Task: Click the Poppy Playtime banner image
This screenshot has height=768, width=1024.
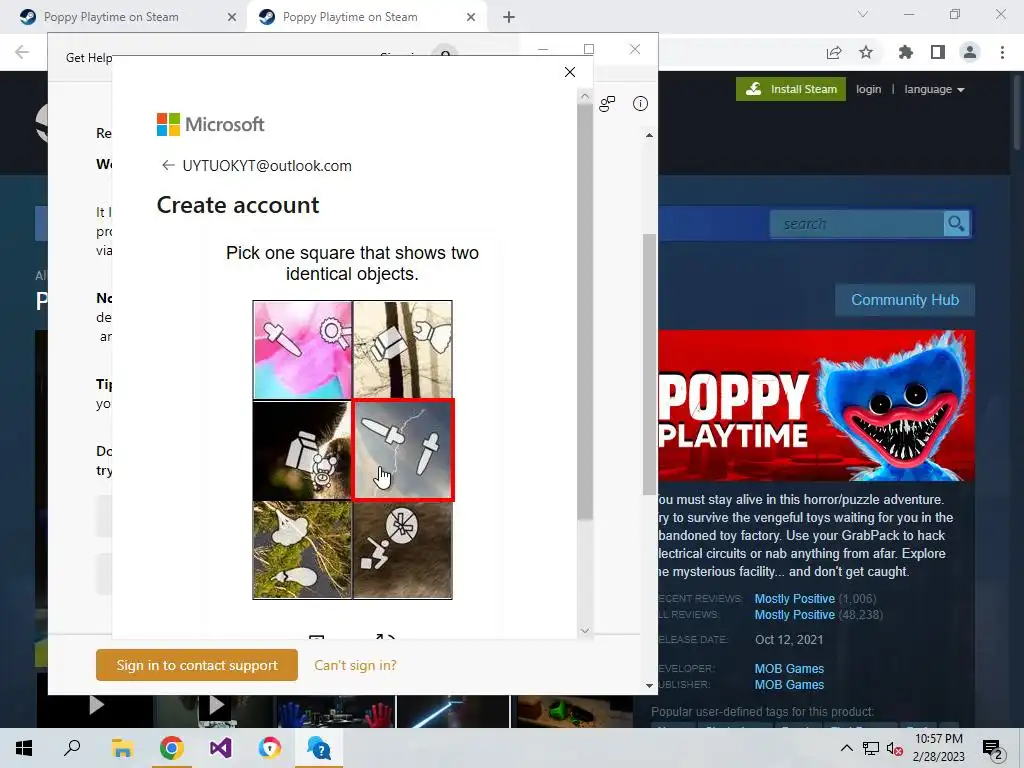Action: [816, 406]
